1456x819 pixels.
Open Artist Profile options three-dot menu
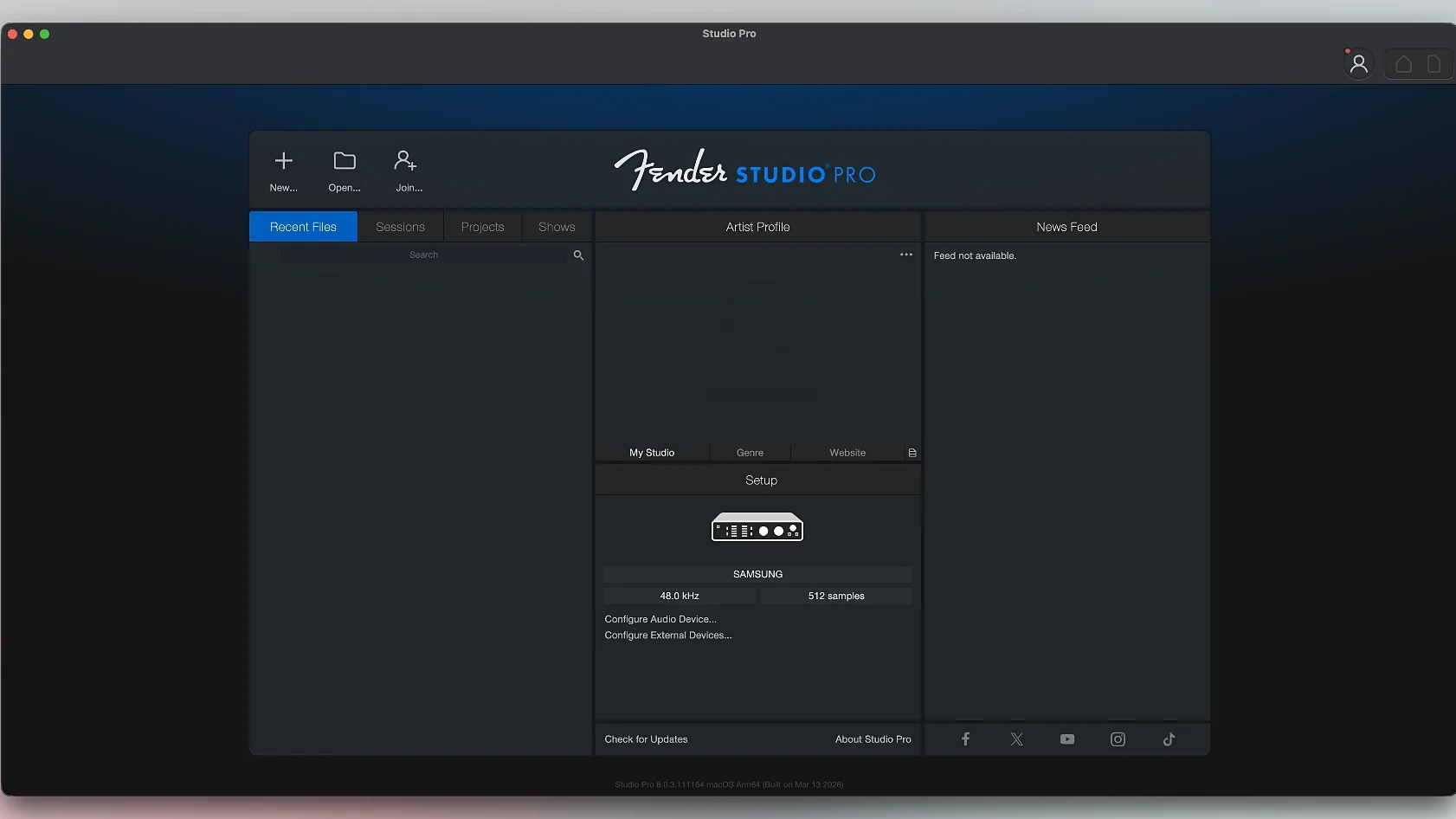click(906, 255)
